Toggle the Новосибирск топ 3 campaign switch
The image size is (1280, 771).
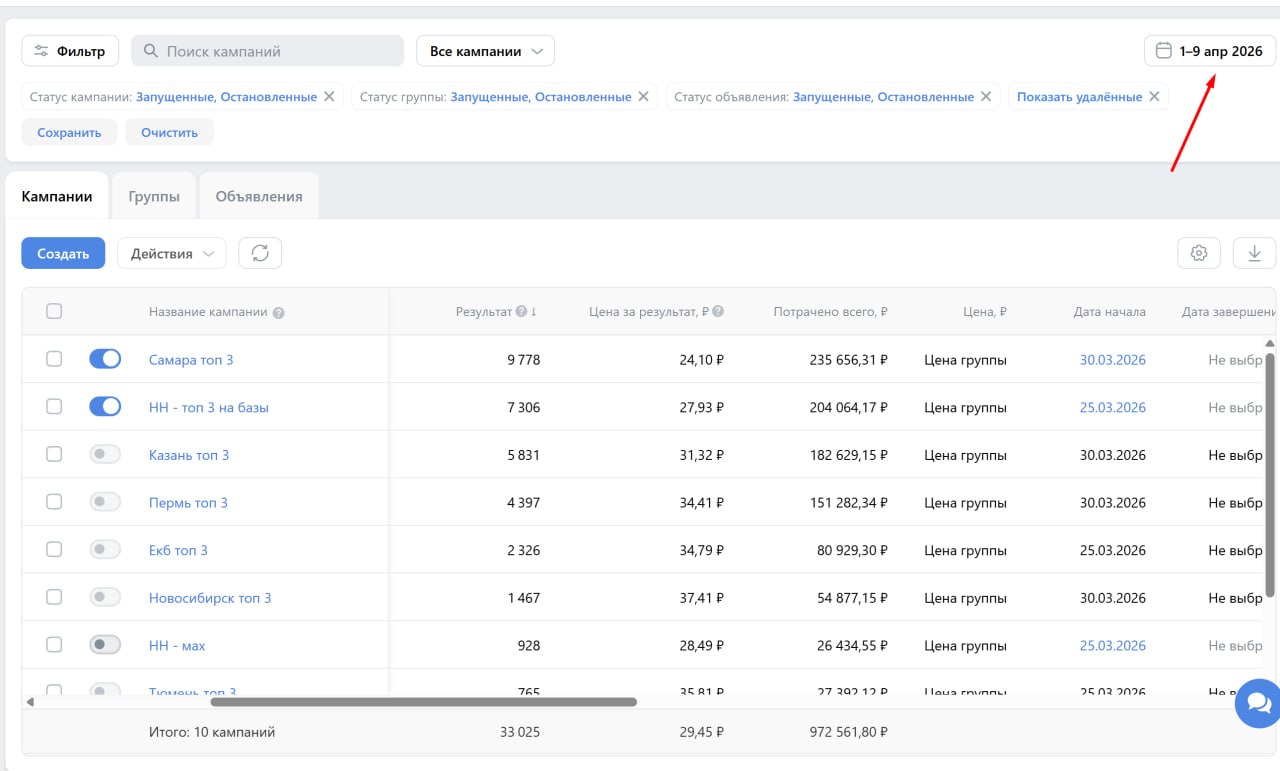pyautogui.click(x=105, y=597)
